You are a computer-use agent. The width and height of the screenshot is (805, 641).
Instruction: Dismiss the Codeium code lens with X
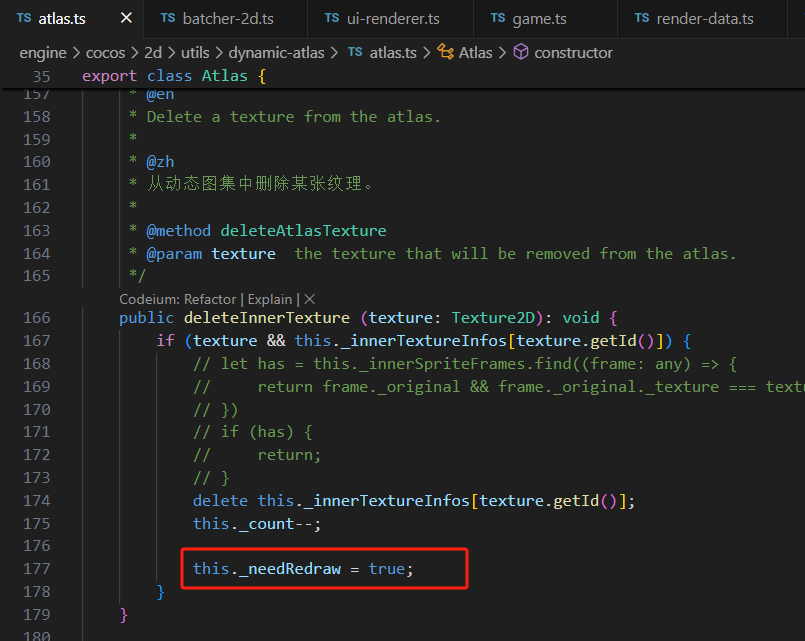pos(310,299)
